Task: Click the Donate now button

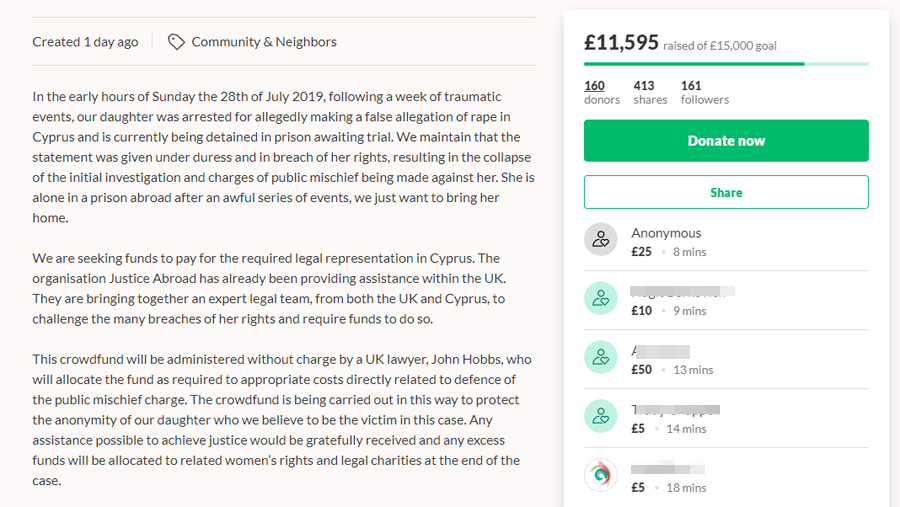Action: 726,141
